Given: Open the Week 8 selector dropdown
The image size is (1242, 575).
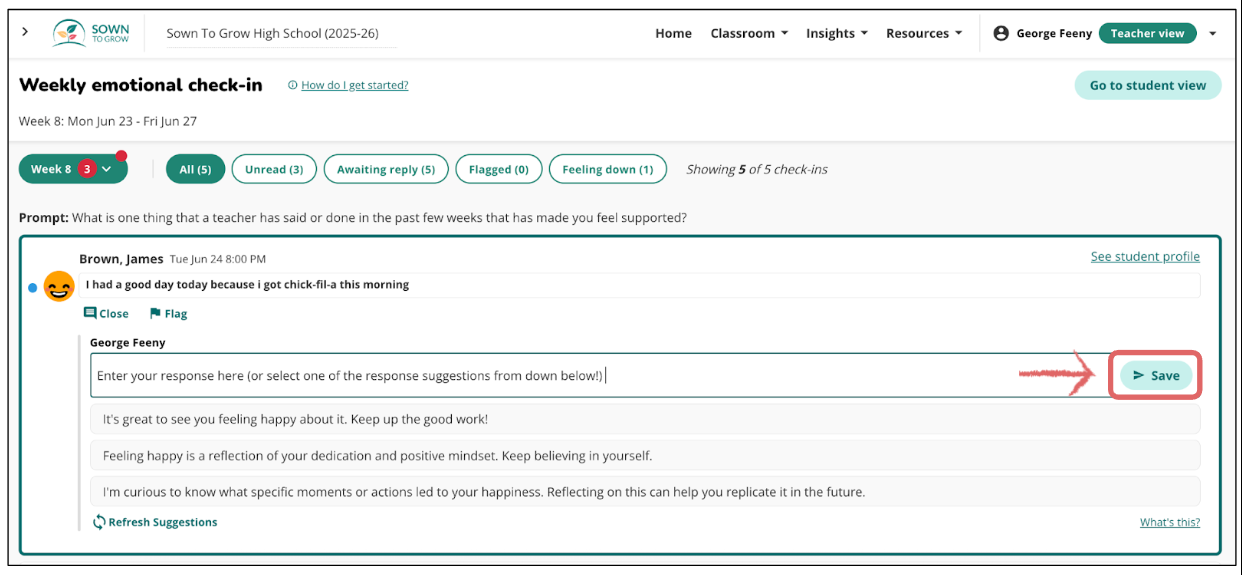Looking at the screenshot, I should coord(73,169).
